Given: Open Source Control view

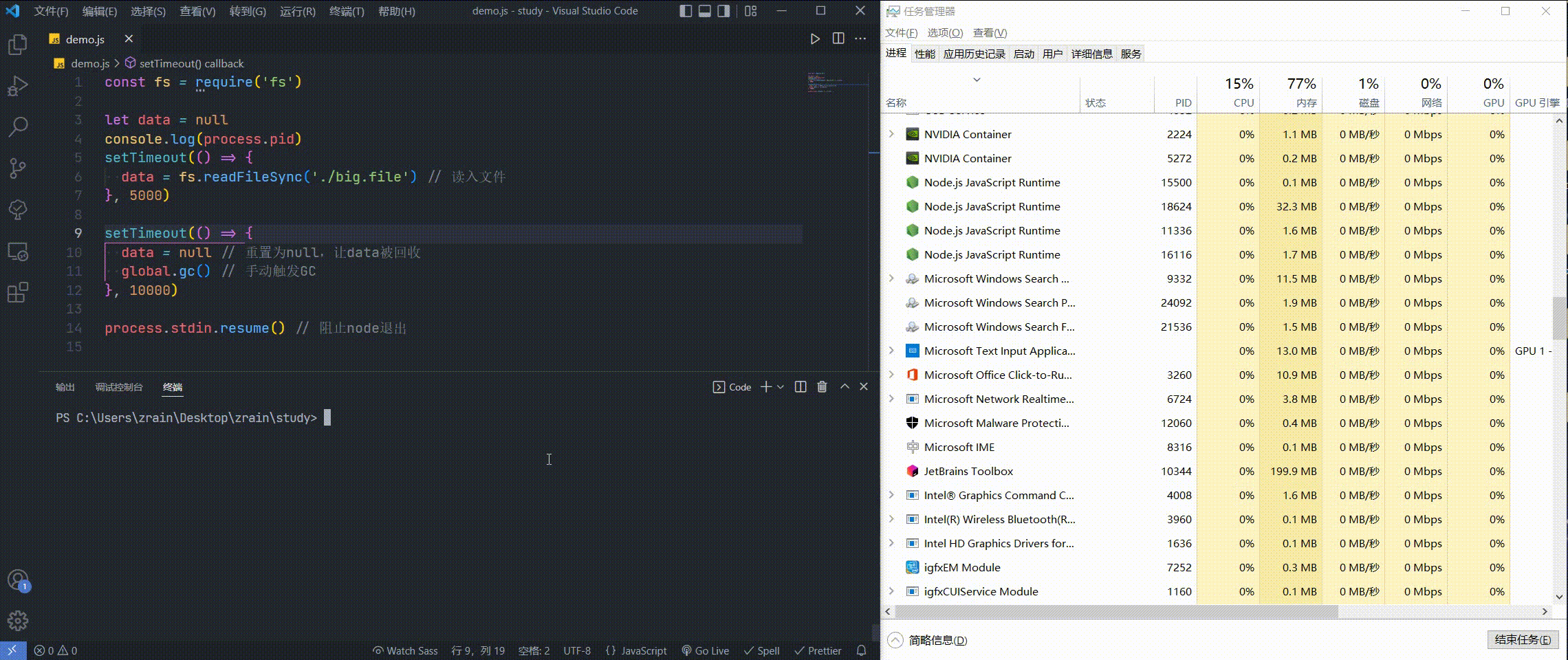Looking at the screenshot, I should pyautogui.click(x=18, y=168).
